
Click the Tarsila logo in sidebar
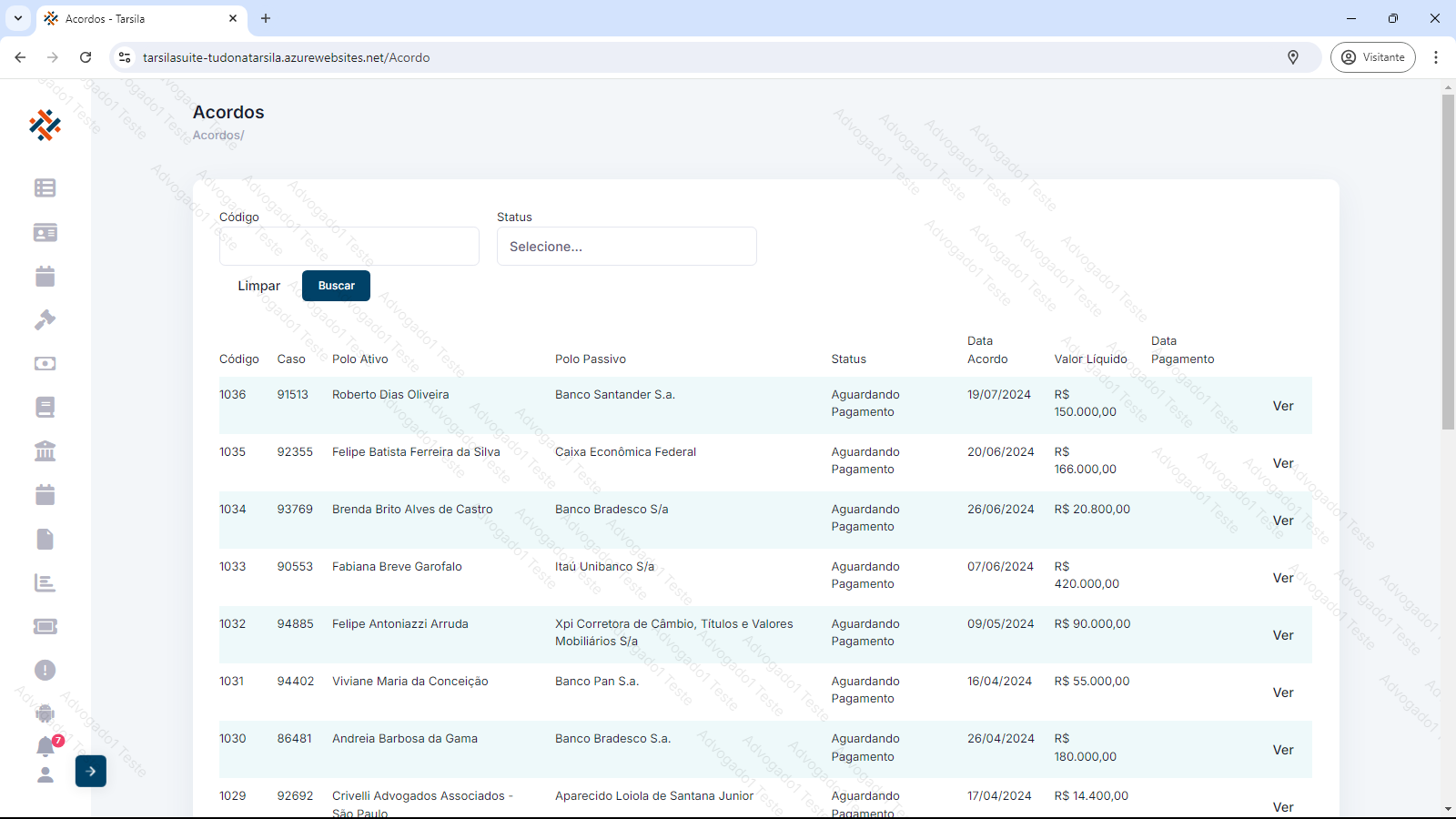45,126
